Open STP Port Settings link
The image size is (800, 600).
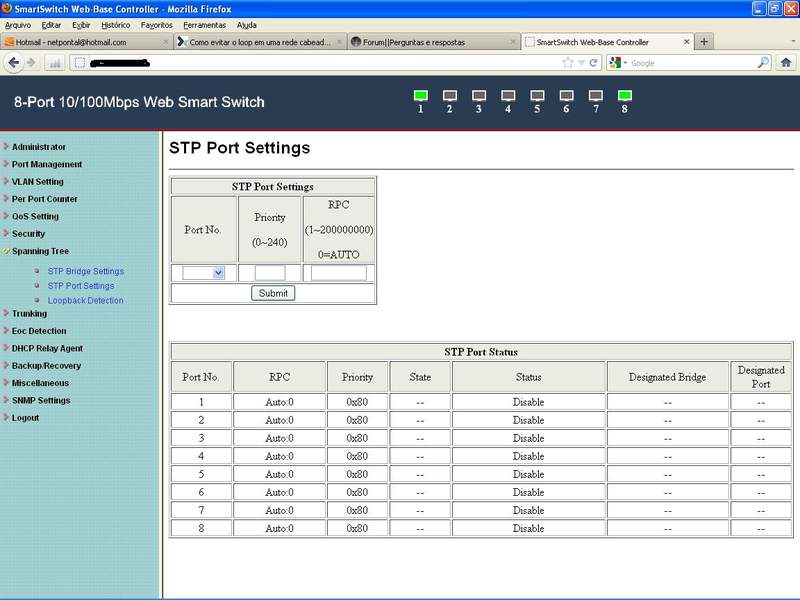pos(81,286)
